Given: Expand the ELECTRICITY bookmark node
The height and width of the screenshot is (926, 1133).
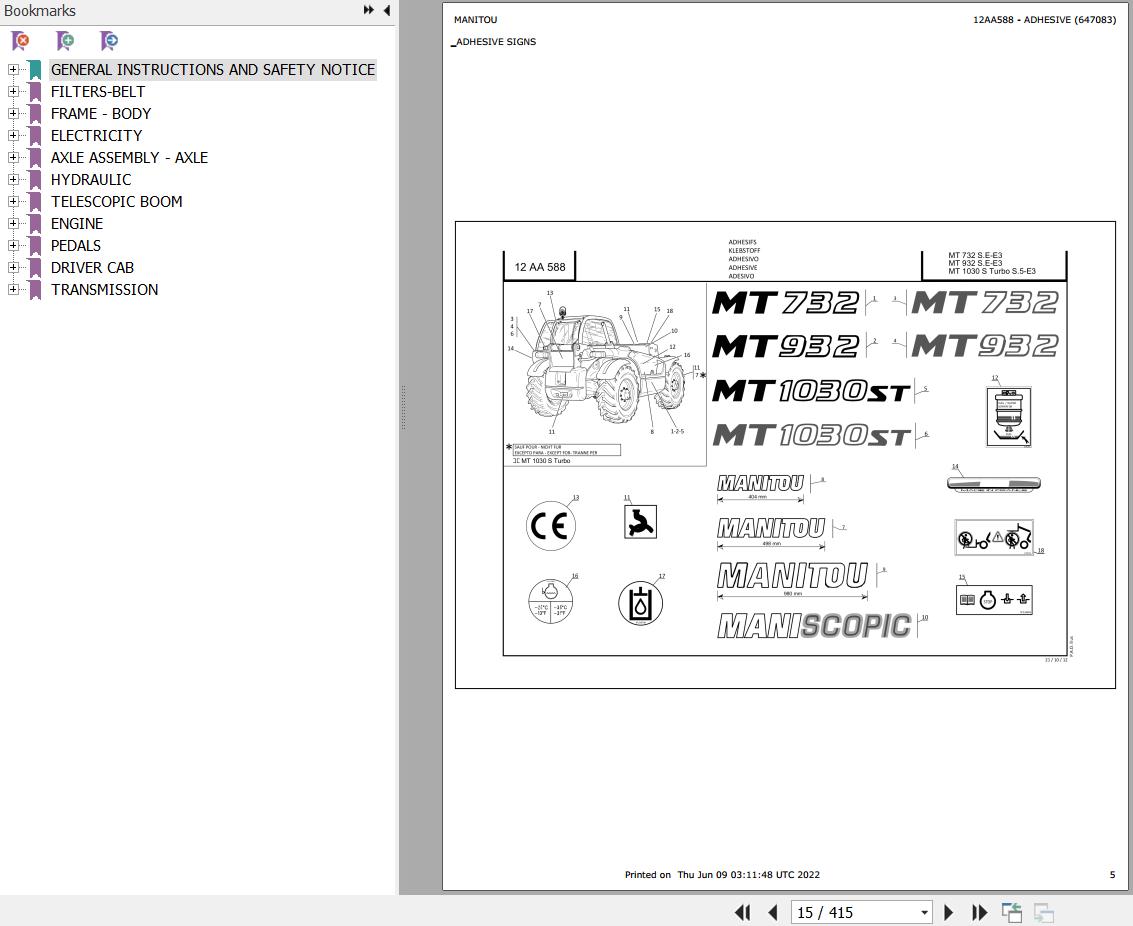Looking at the screenshot, I should (13, 136).
